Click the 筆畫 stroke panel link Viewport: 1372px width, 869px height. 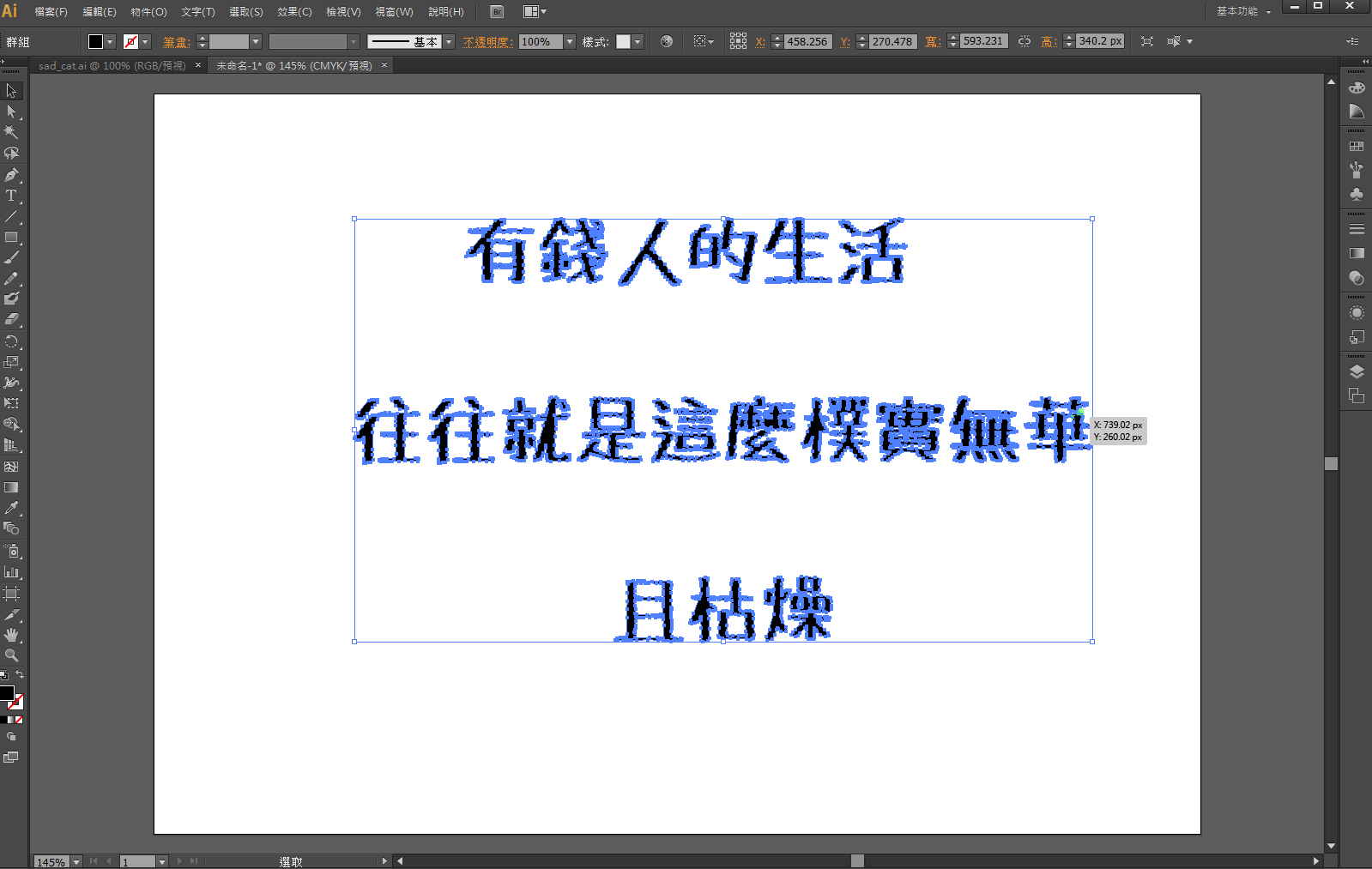tap(176, 42)
